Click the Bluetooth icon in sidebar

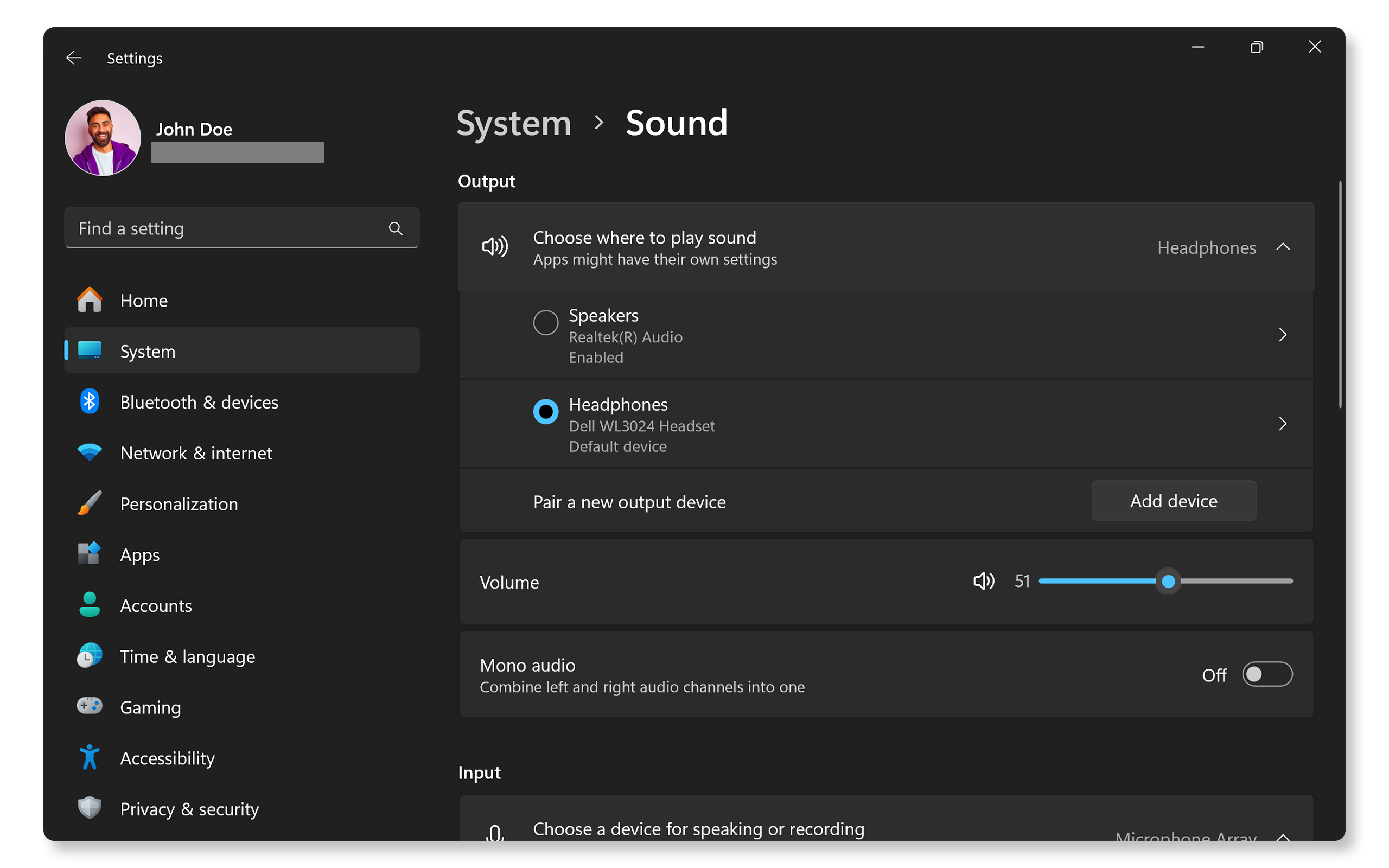pos(90,402)
